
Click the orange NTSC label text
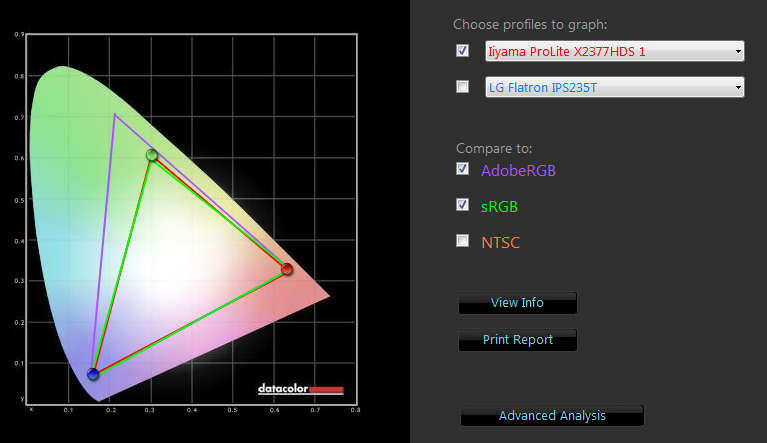(x=500, y=242)
